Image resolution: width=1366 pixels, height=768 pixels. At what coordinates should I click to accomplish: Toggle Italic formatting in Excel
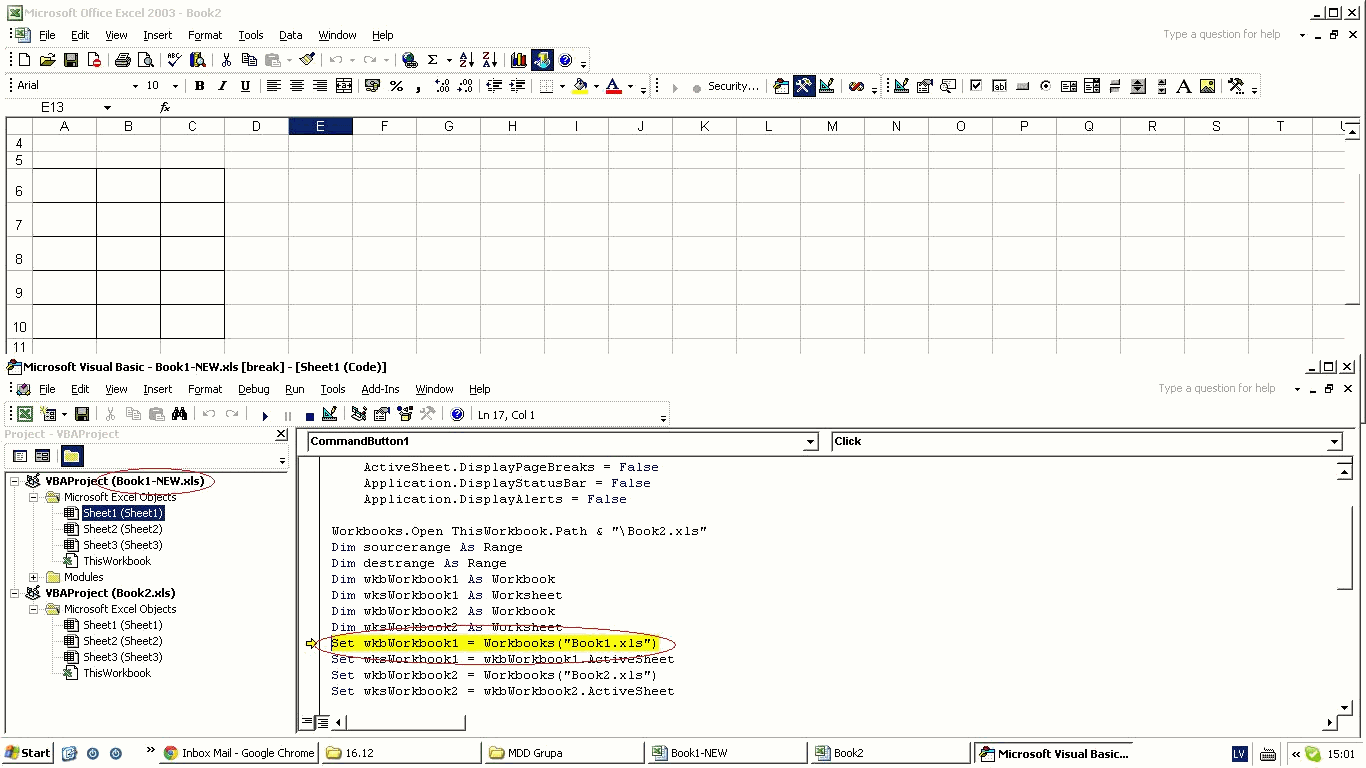(222, 86)
